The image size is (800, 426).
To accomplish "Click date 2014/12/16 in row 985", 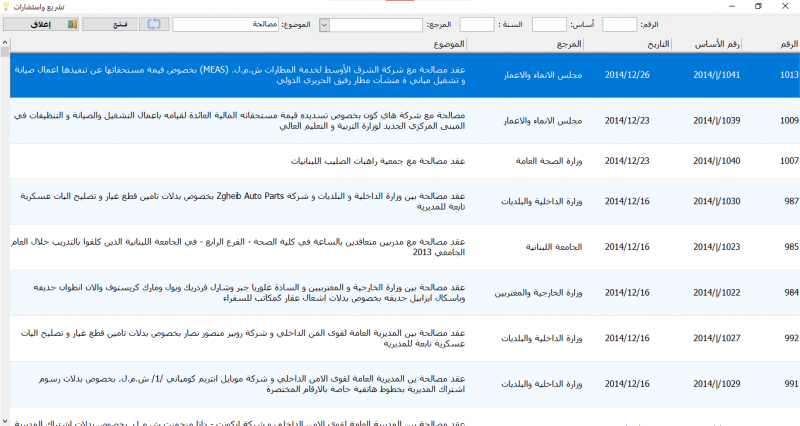I will pyautogui.click(x=627, y=247).
